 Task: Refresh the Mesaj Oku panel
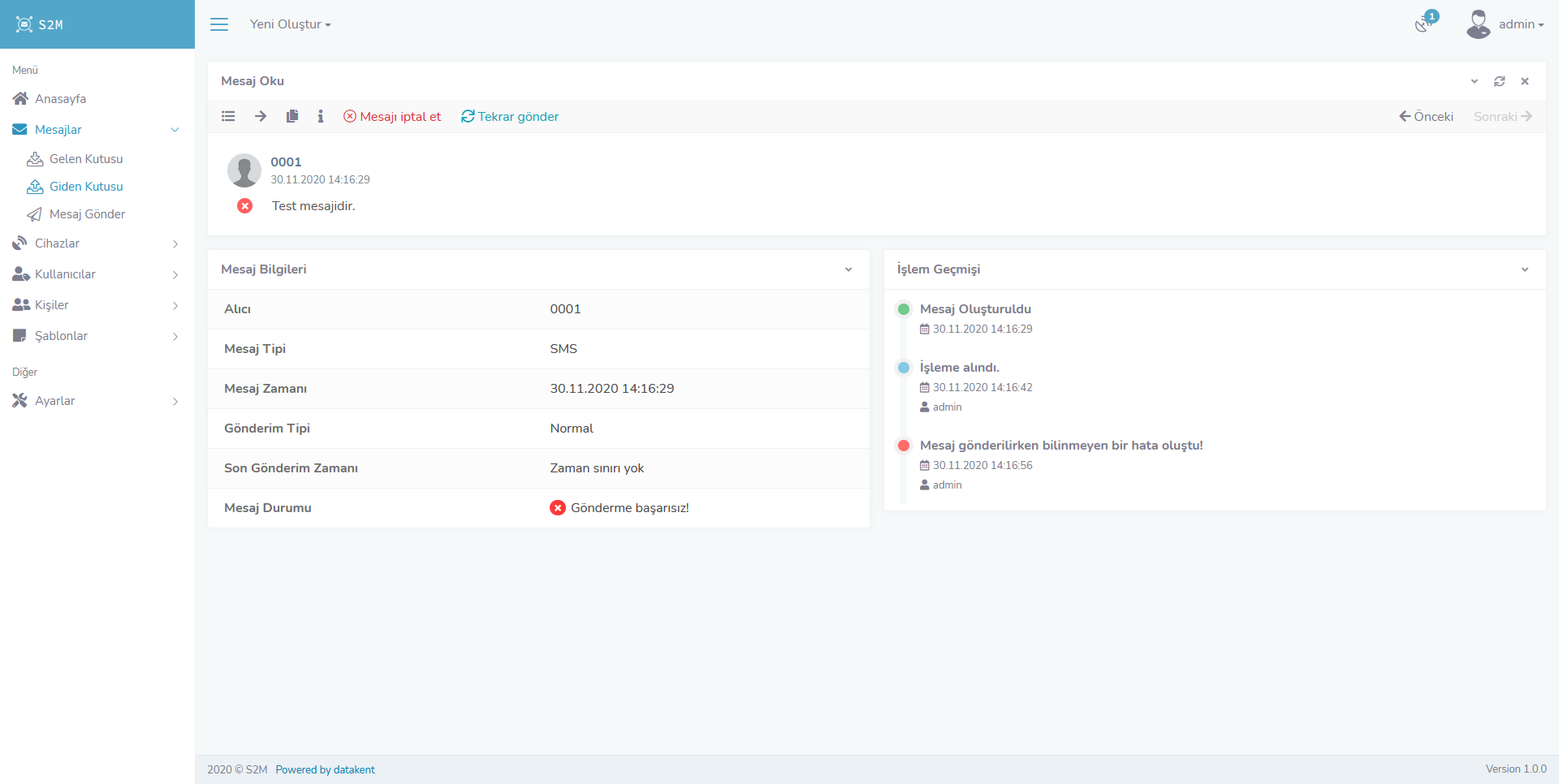pyautogui.click(x=1500, y=81)
